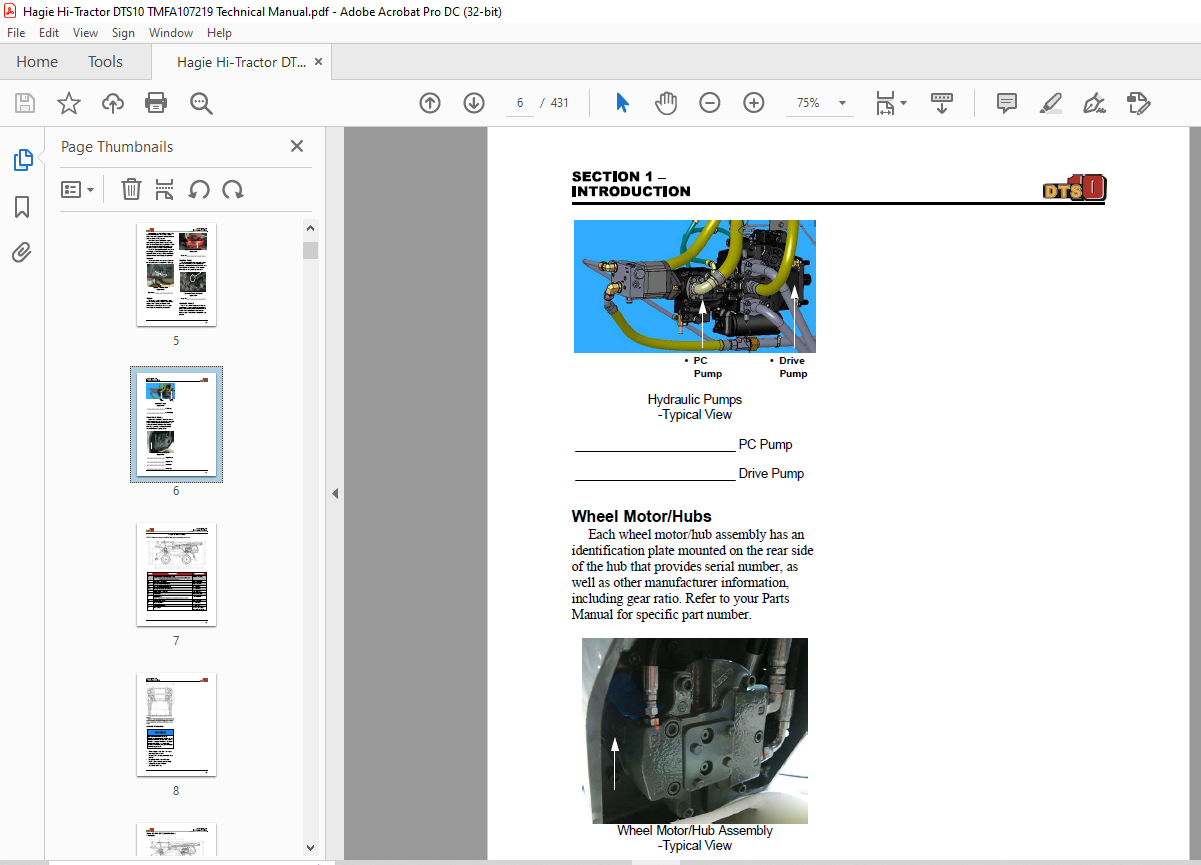The image size is (1201, 865).
Task: Click the Hydraulic Pumps caption text
Action: (x=695, y=407)
